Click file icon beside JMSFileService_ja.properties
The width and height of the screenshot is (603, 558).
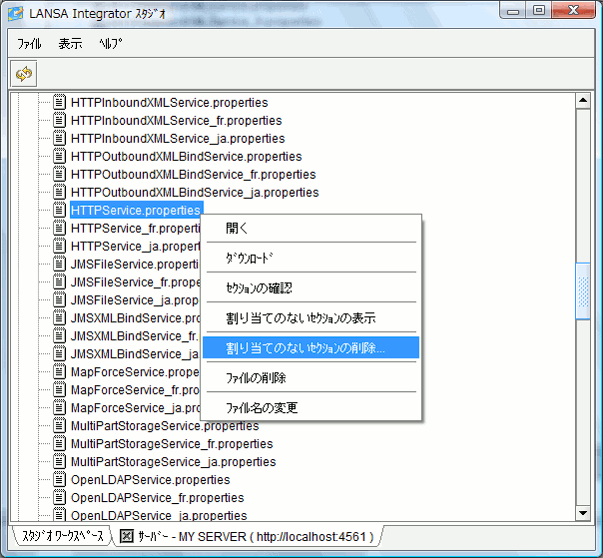click(x=59, y=300)
